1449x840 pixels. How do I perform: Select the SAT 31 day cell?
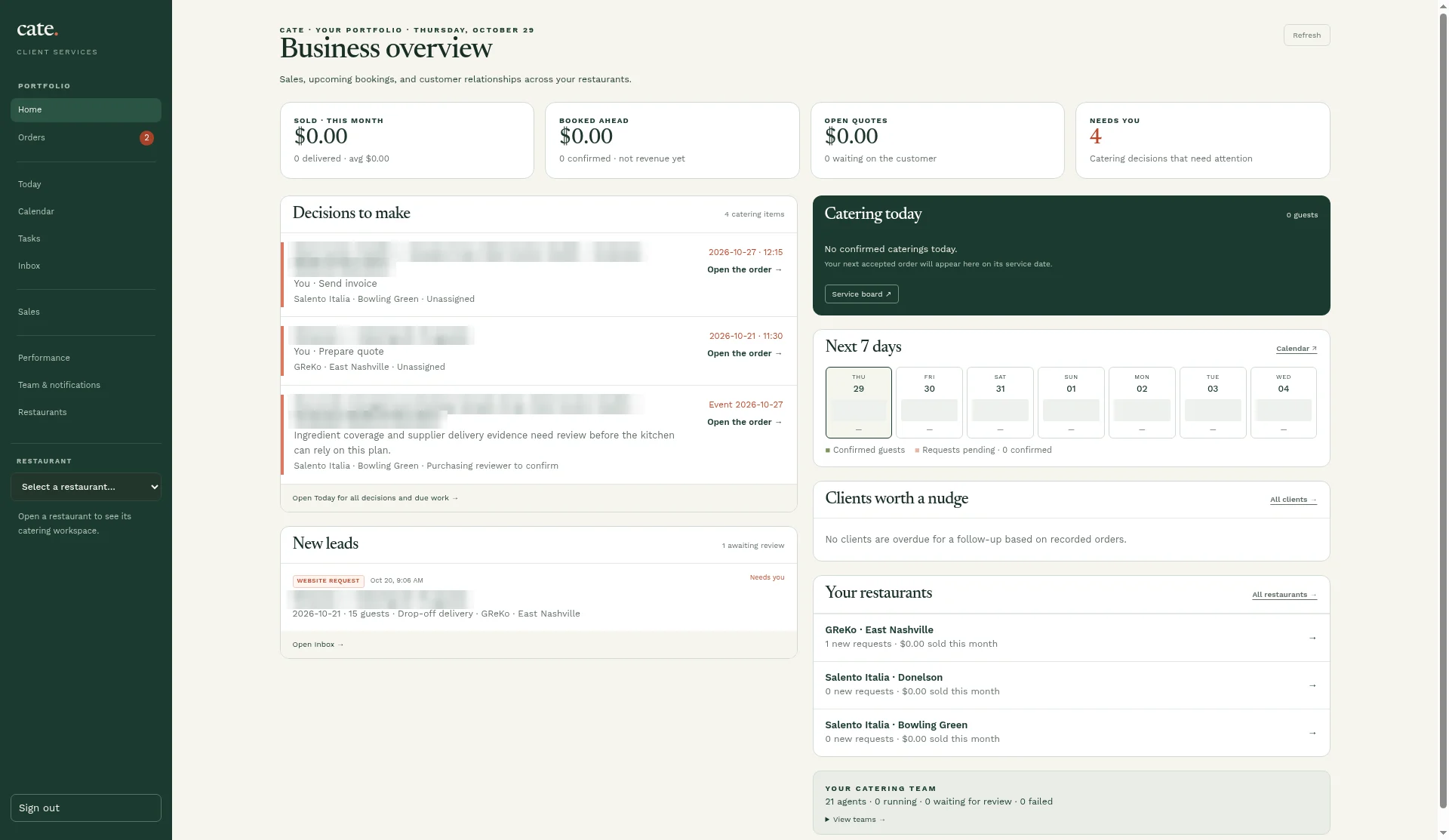1000,402
